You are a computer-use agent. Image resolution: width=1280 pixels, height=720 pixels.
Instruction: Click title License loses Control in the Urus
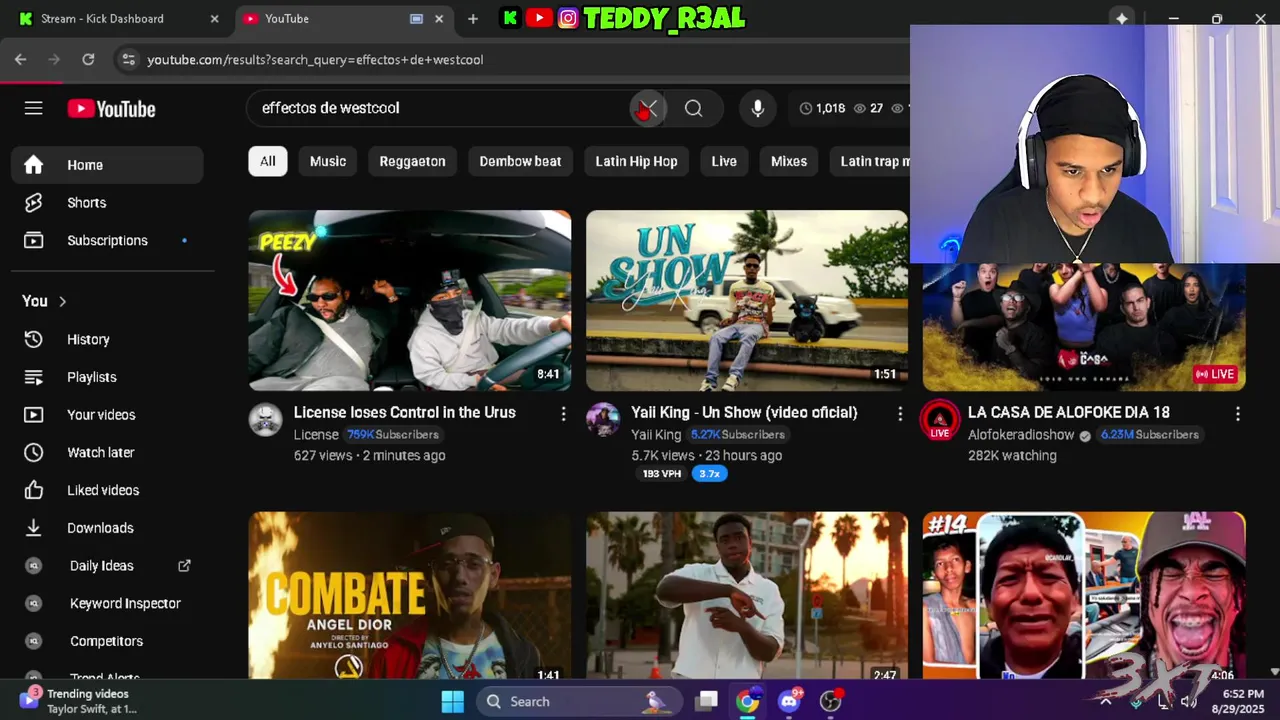point(405,412)
